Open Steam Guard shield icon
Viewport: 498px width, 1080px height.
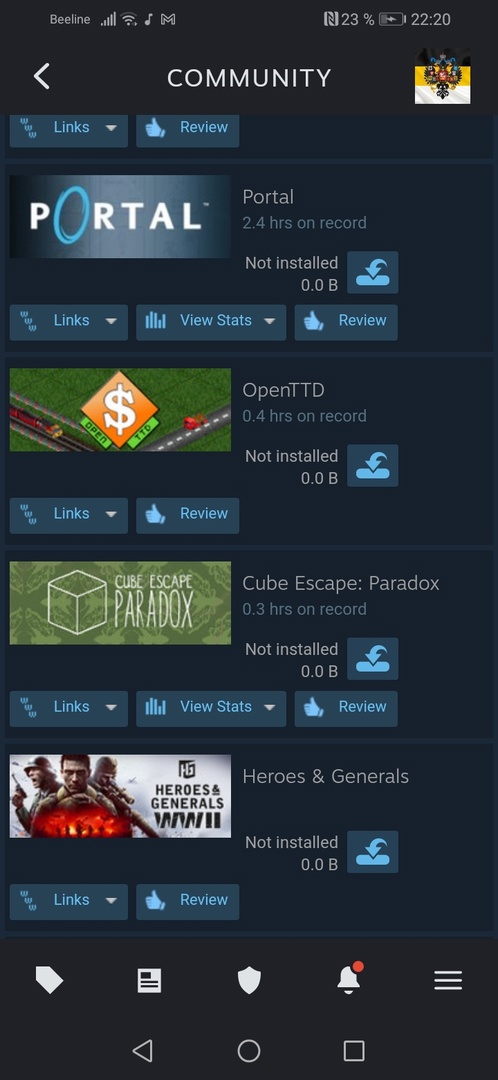point(249,980)
